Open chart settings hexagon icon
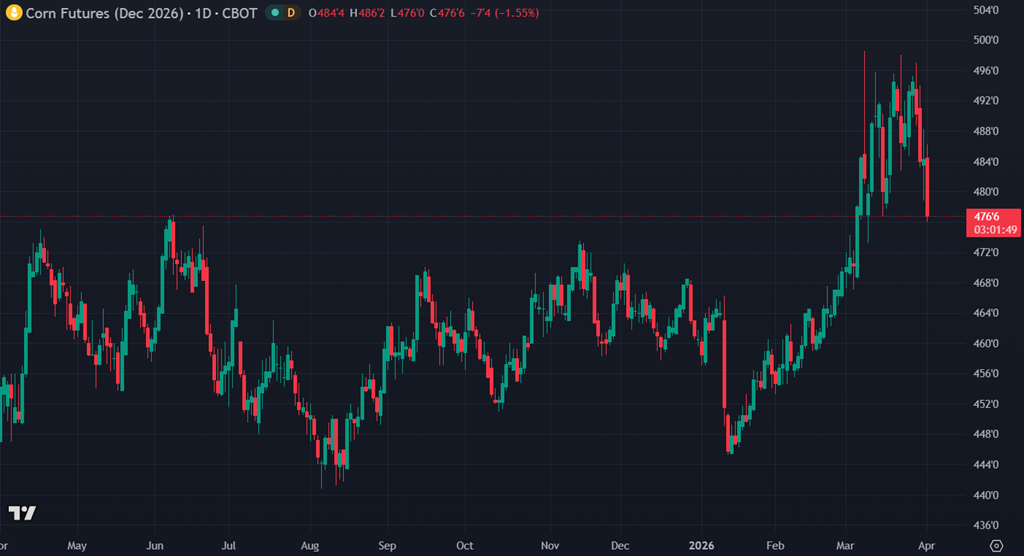The height and width of the screenshot is (556, 1024). click(x=995, y=545)
